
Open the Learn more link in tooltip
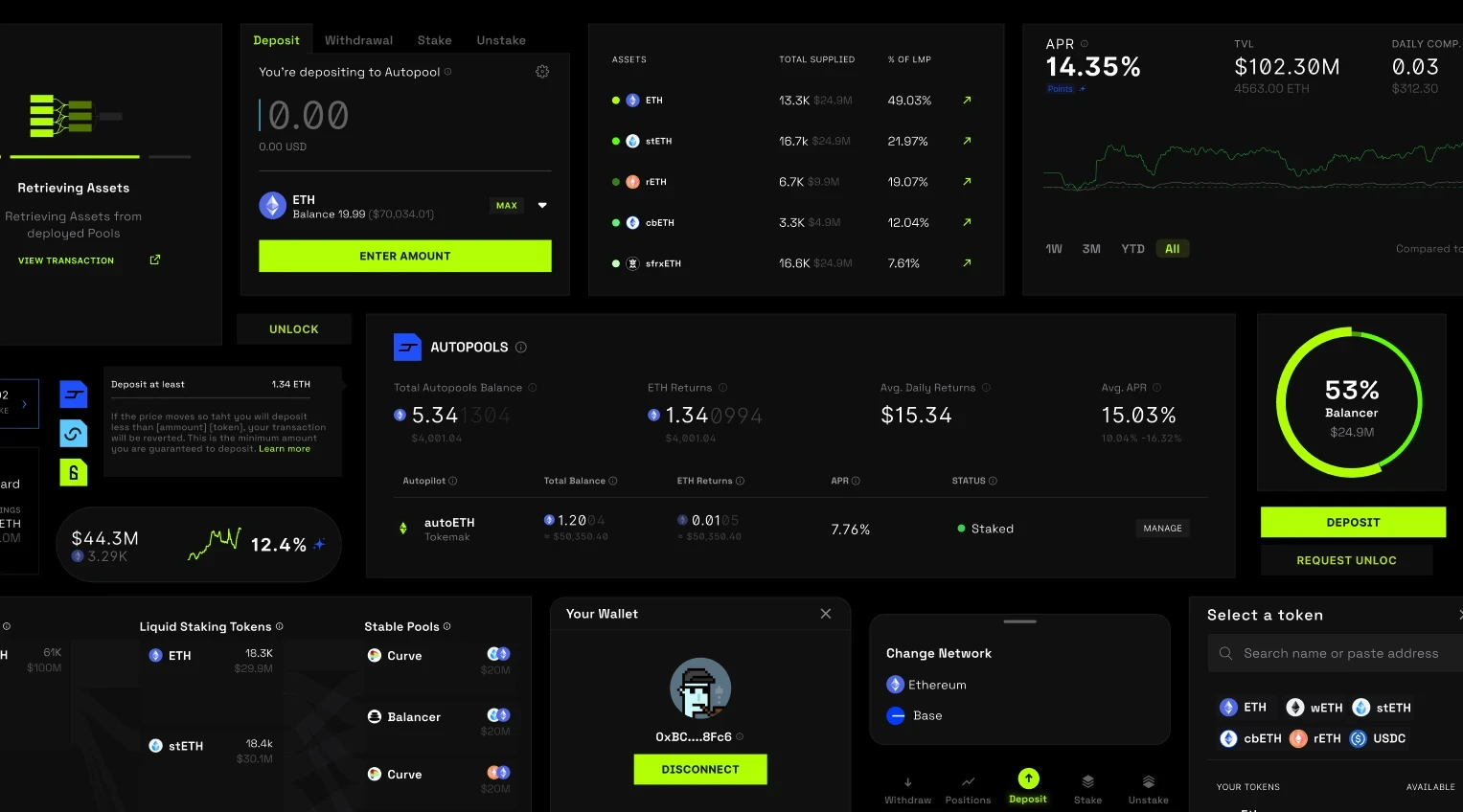[285, 449]
